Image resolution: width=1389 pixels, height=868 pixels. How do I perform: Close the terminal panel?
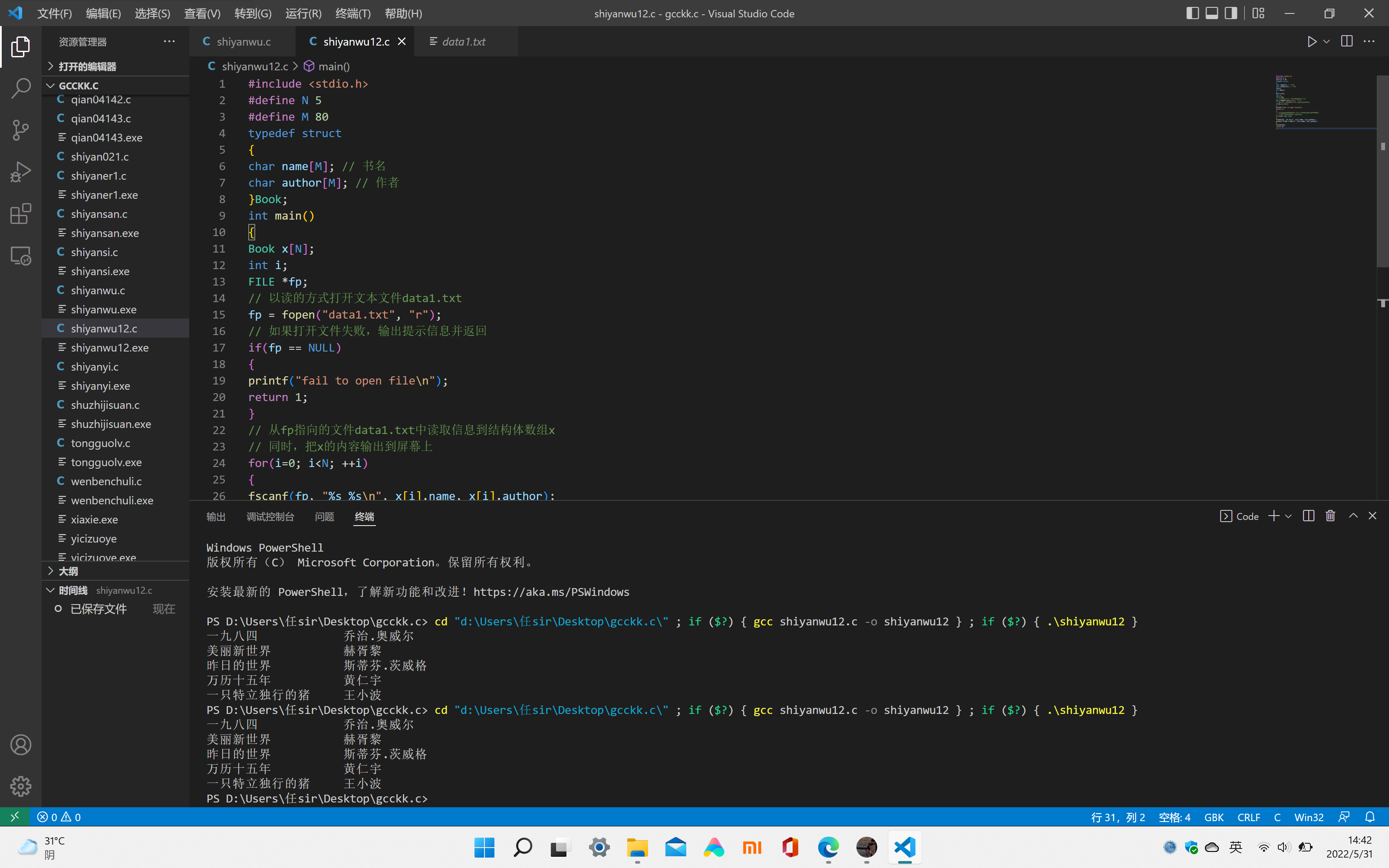[x=1373, y=516]
